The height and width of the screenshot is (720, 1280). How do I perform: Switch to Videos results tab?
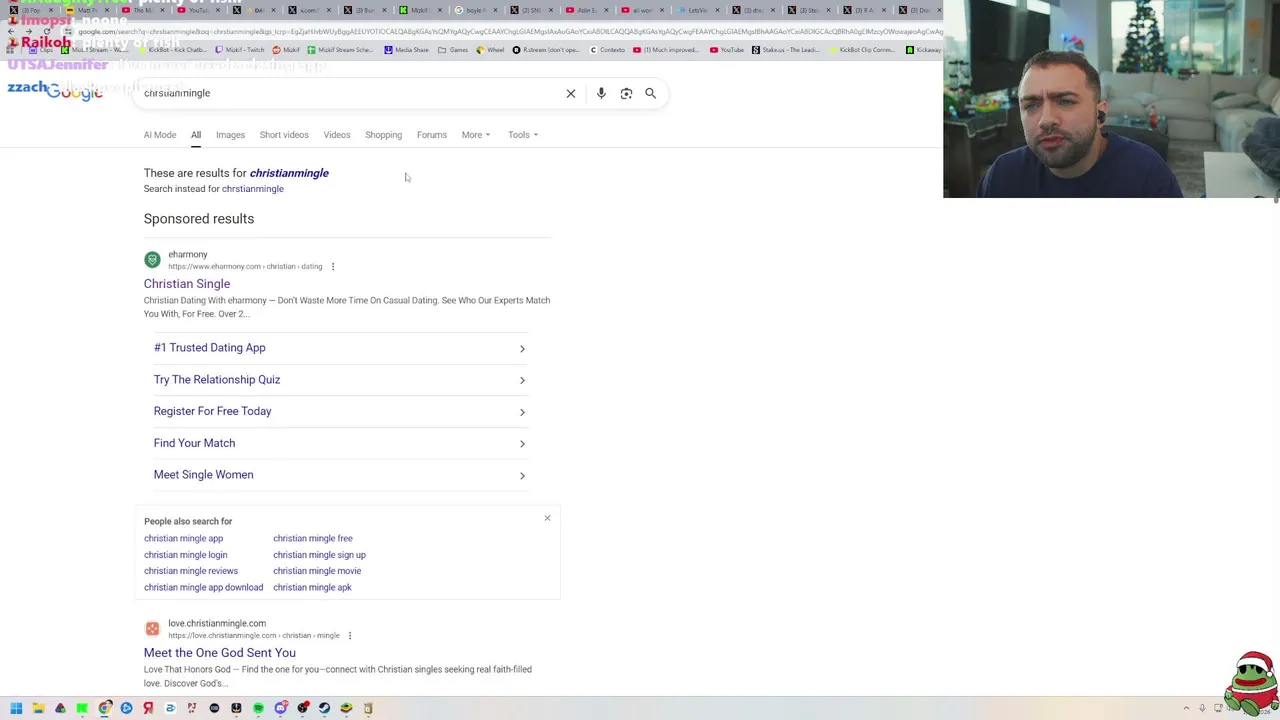(337, 135)
